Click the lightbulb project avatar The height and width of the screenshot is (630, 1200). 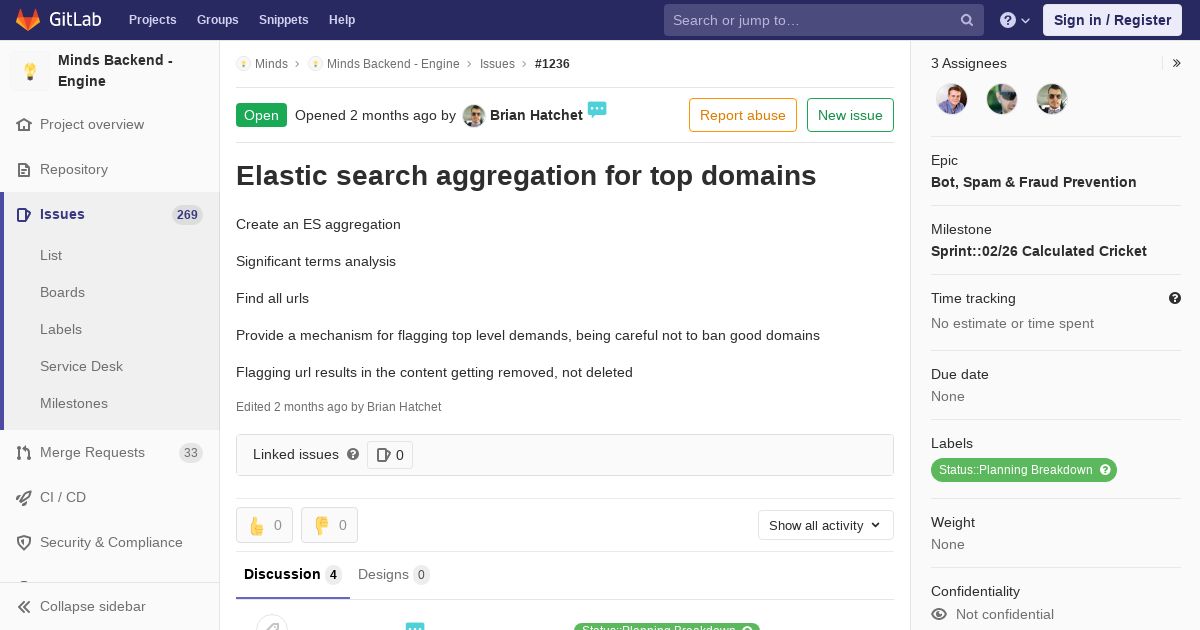(x=30, y=71)
